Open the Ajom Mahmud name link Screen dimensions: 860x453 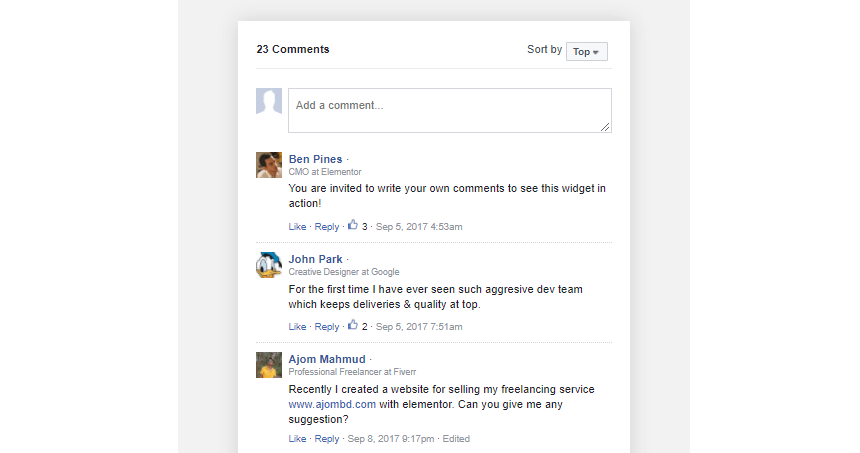[327, 359]
